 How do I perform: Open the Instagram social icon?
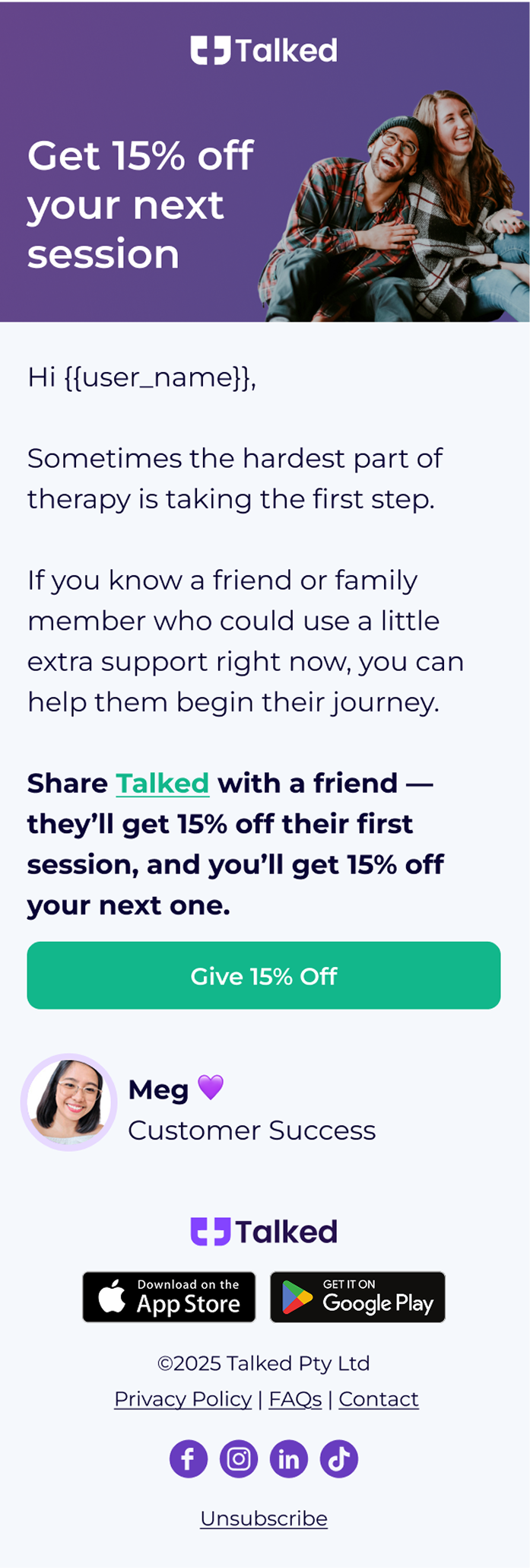pyautogui.click(x=239, y=1458)
